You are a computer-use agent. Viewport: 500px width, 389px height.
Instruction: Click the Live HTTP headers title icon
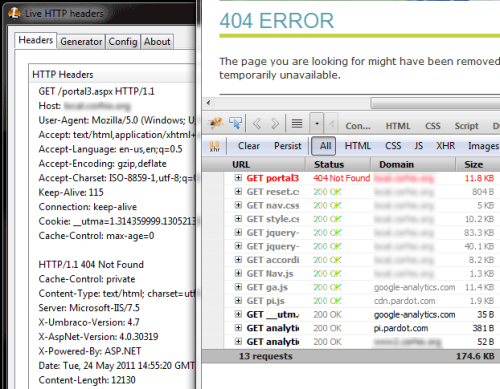(x=14, y=13)
